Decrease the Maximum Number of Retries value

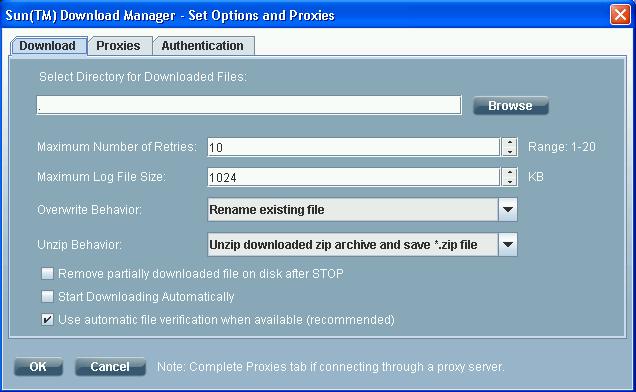pyautogui.click(x=509, y=152)
